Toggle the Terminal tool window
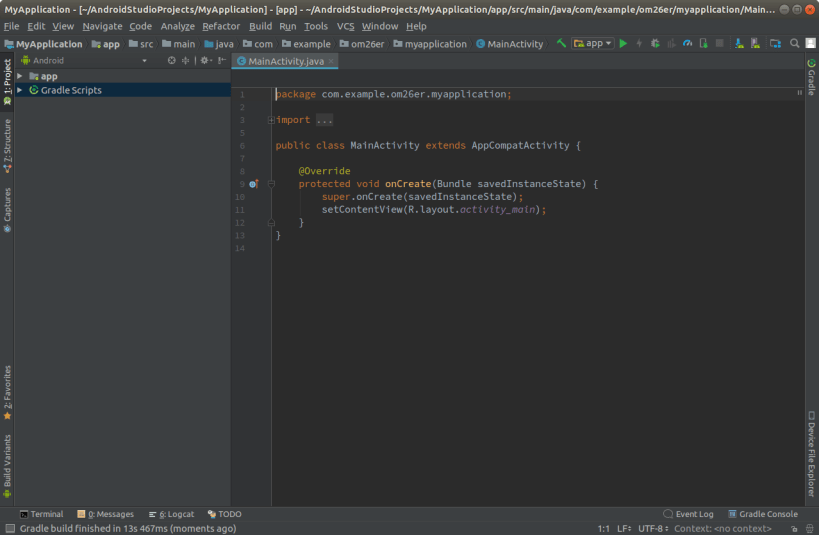Image resolution: width=819 pixels, height=535 pixels. 41,514
